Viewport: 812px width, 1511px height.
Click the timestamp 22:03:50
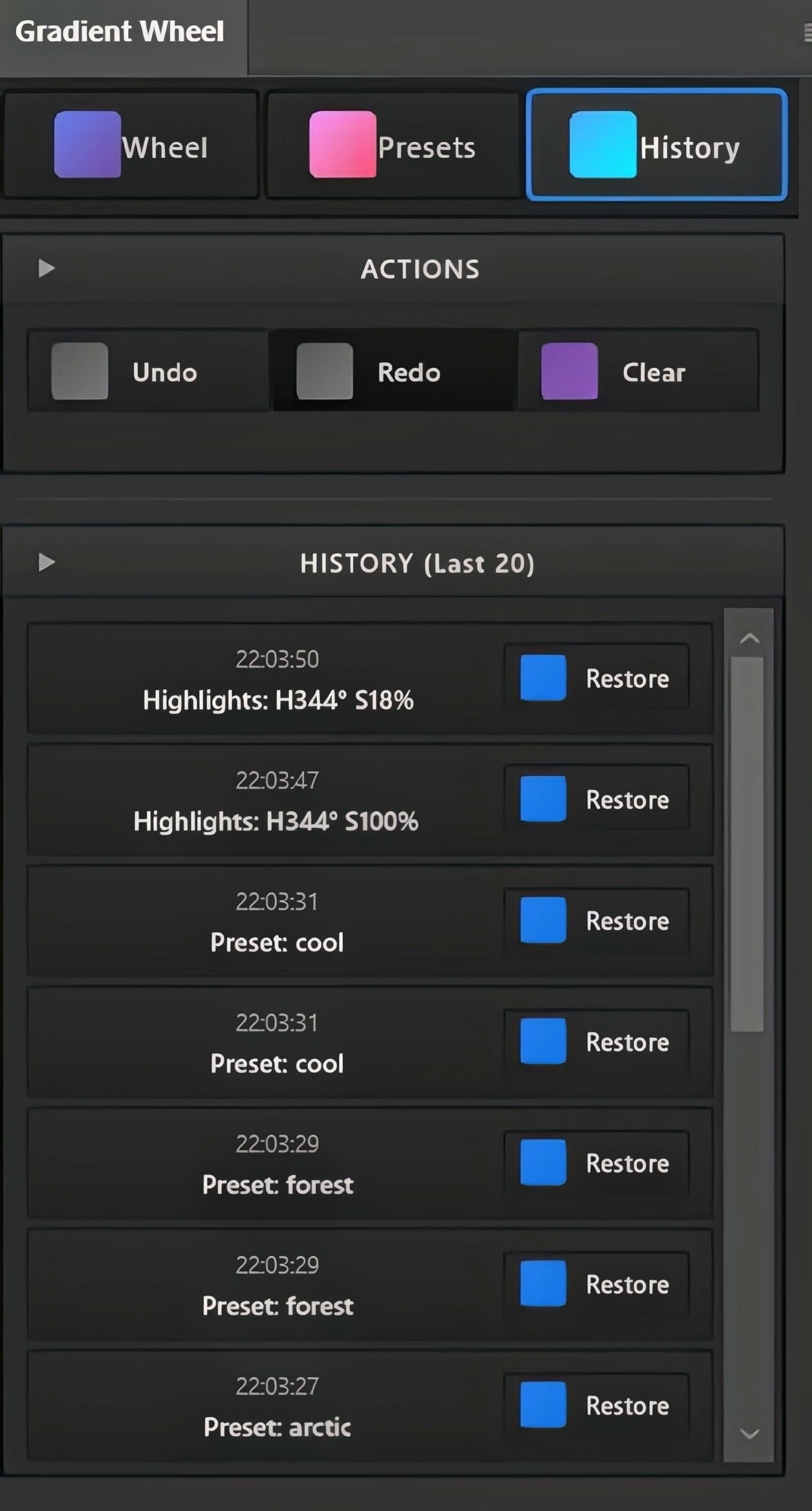tap(277, 659)
